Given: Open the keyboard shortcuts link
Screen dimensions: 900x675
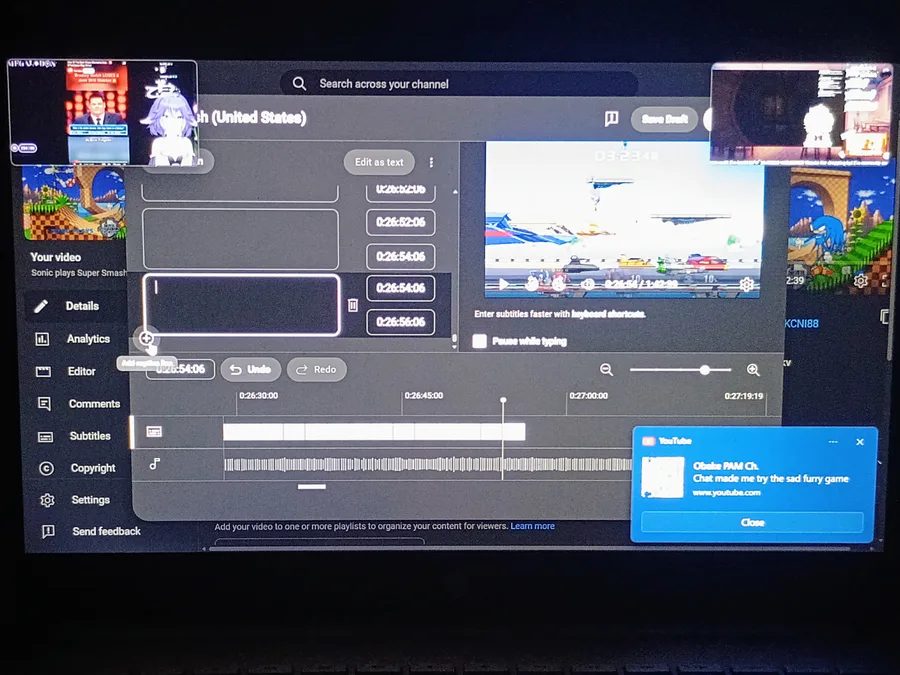Looking at the screenshot, I should pyautogui.click(x=608, y=314).
